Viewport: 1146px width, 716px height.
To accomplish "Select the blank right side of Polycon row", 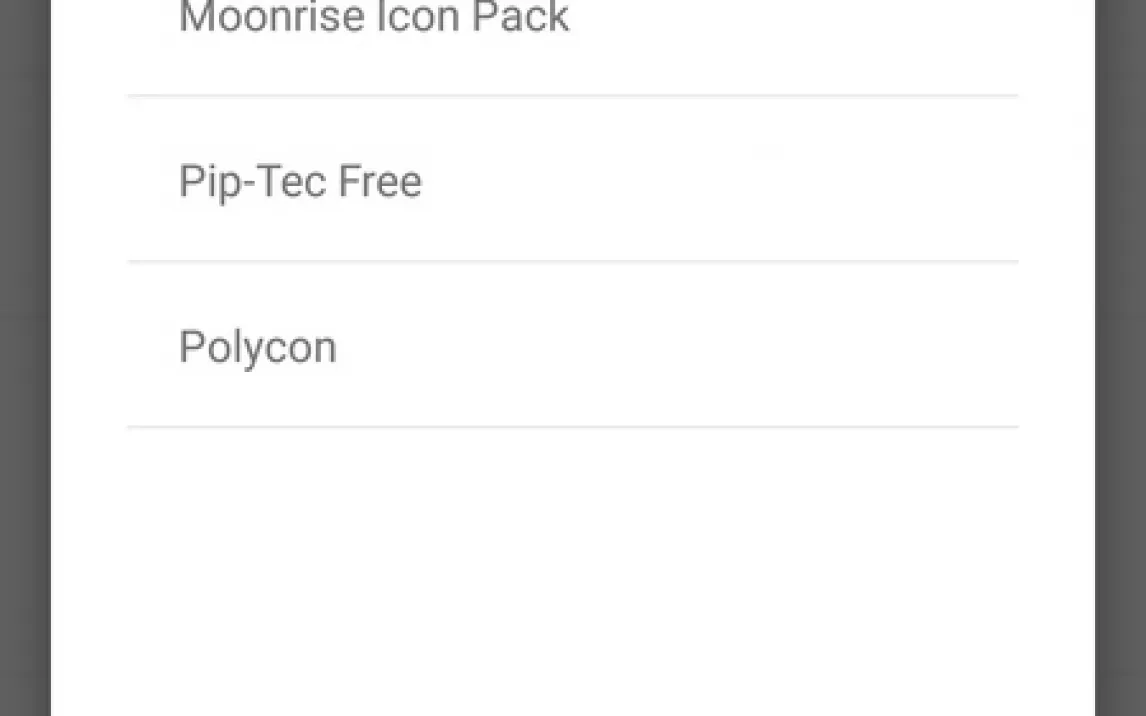I will 731,344.
